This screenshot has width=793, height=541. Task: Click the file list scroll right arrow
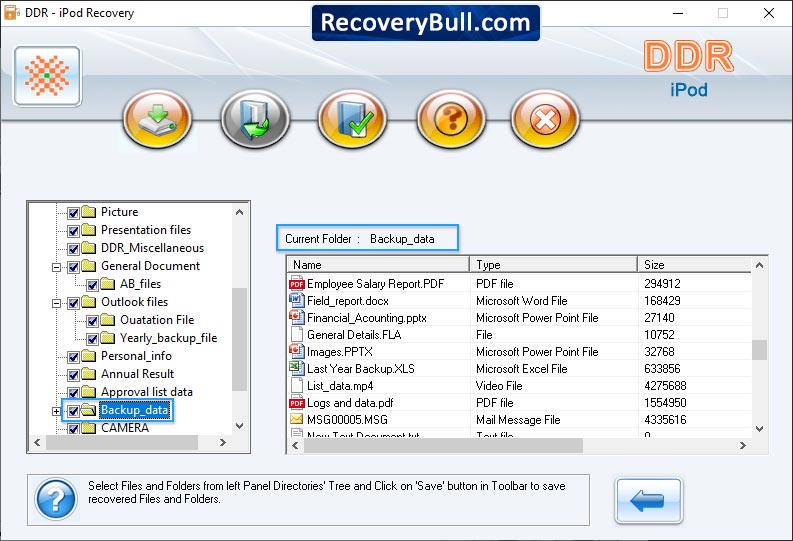(742, 445)
